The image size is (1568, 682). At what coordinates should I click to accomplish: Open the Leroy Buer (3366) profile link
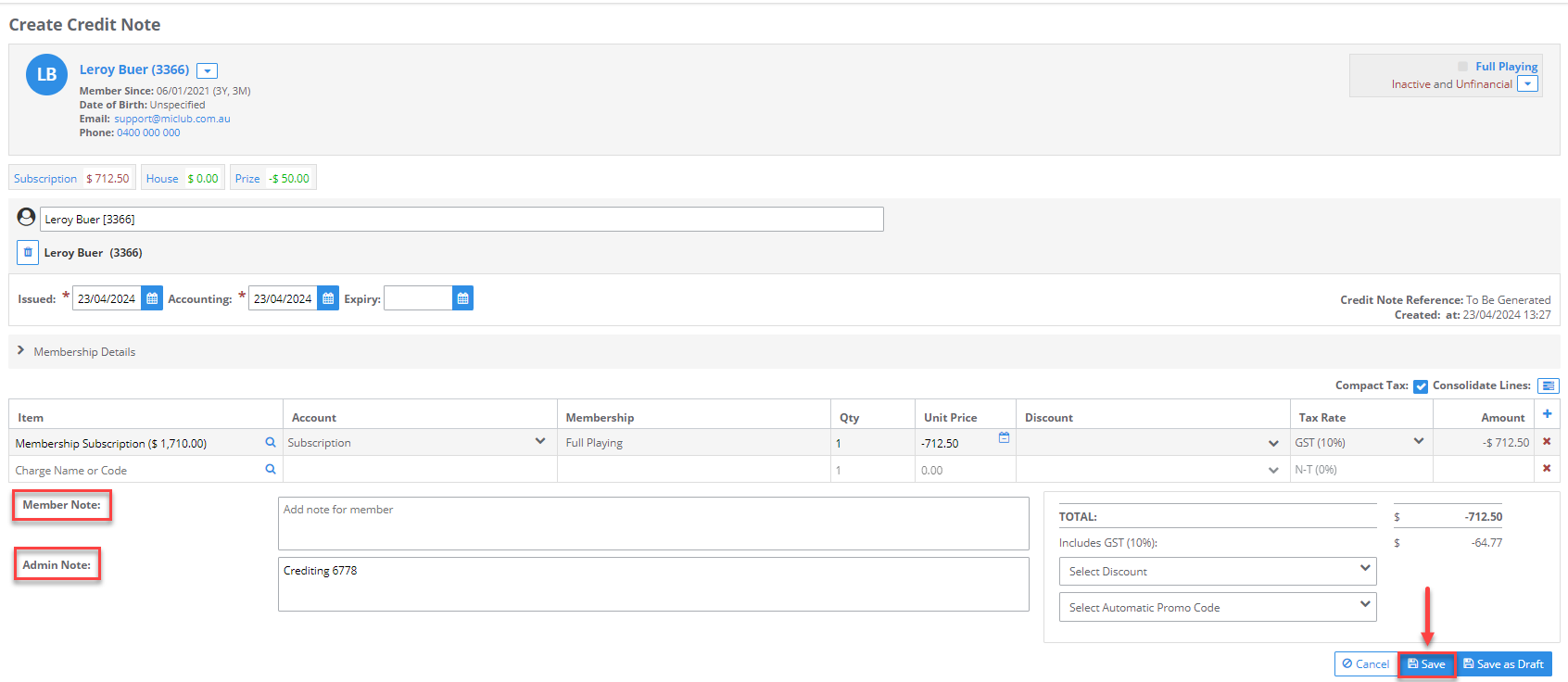point(134,69)
